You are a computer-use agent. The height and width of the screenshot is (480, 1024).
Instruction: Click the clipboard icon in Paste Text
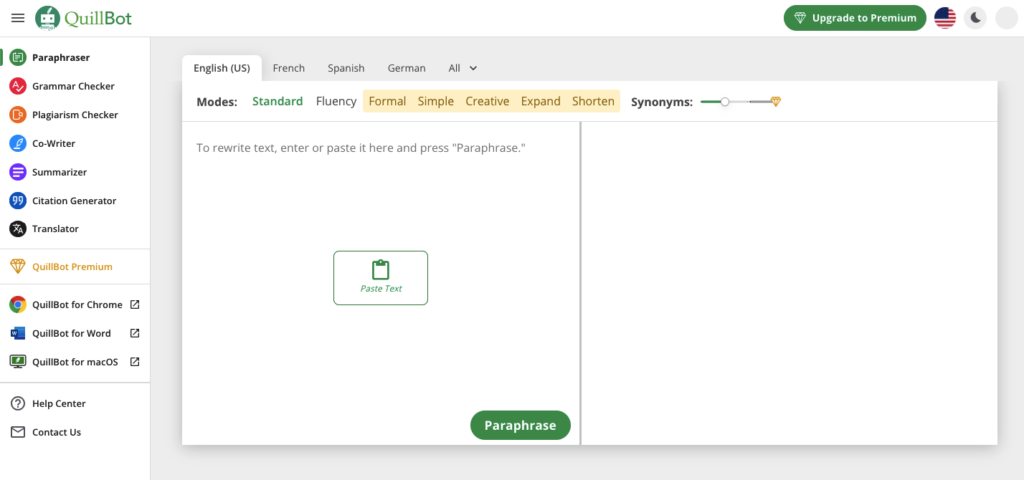tap(381, 270)
